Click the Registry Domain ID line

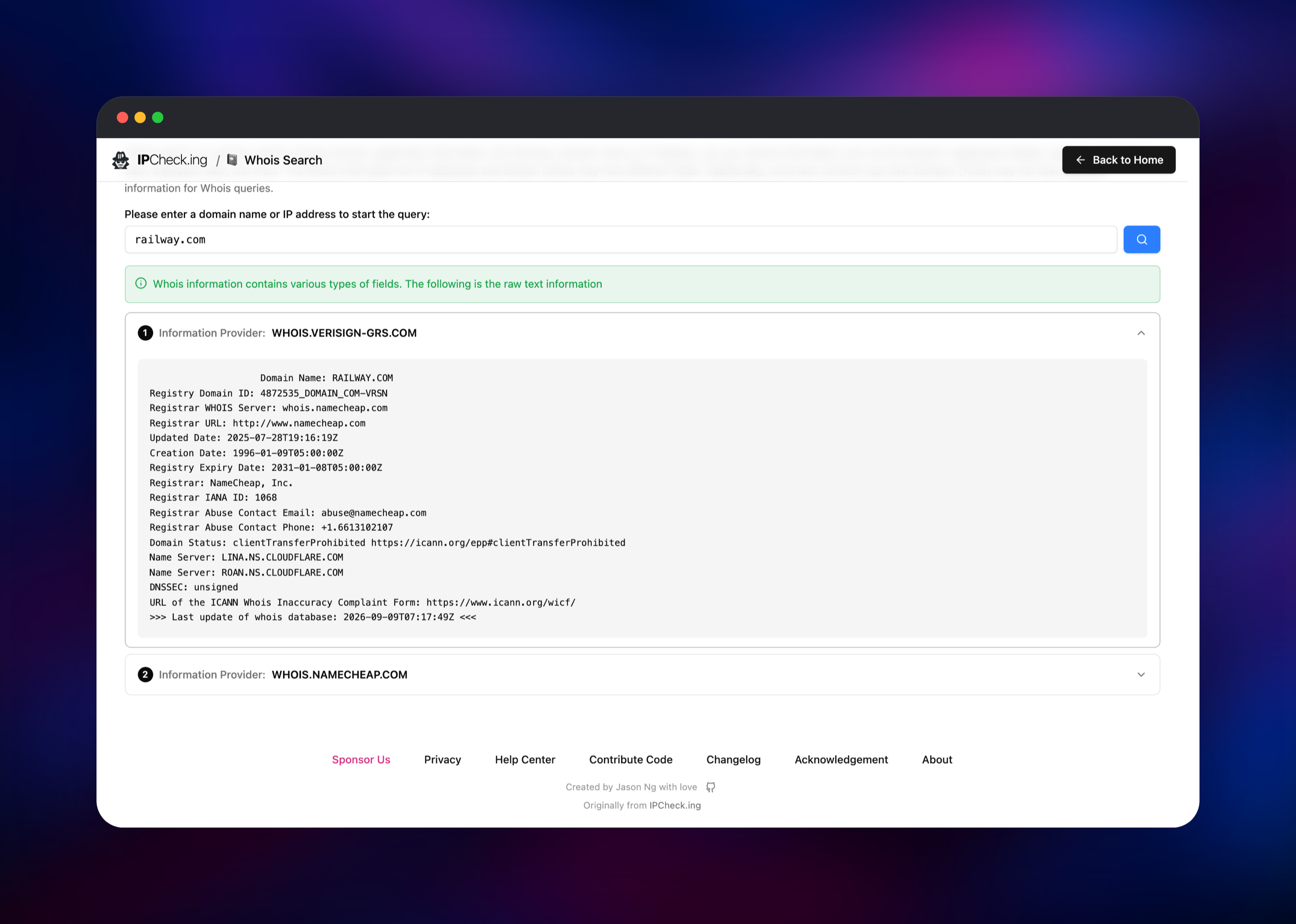point(269,393)
